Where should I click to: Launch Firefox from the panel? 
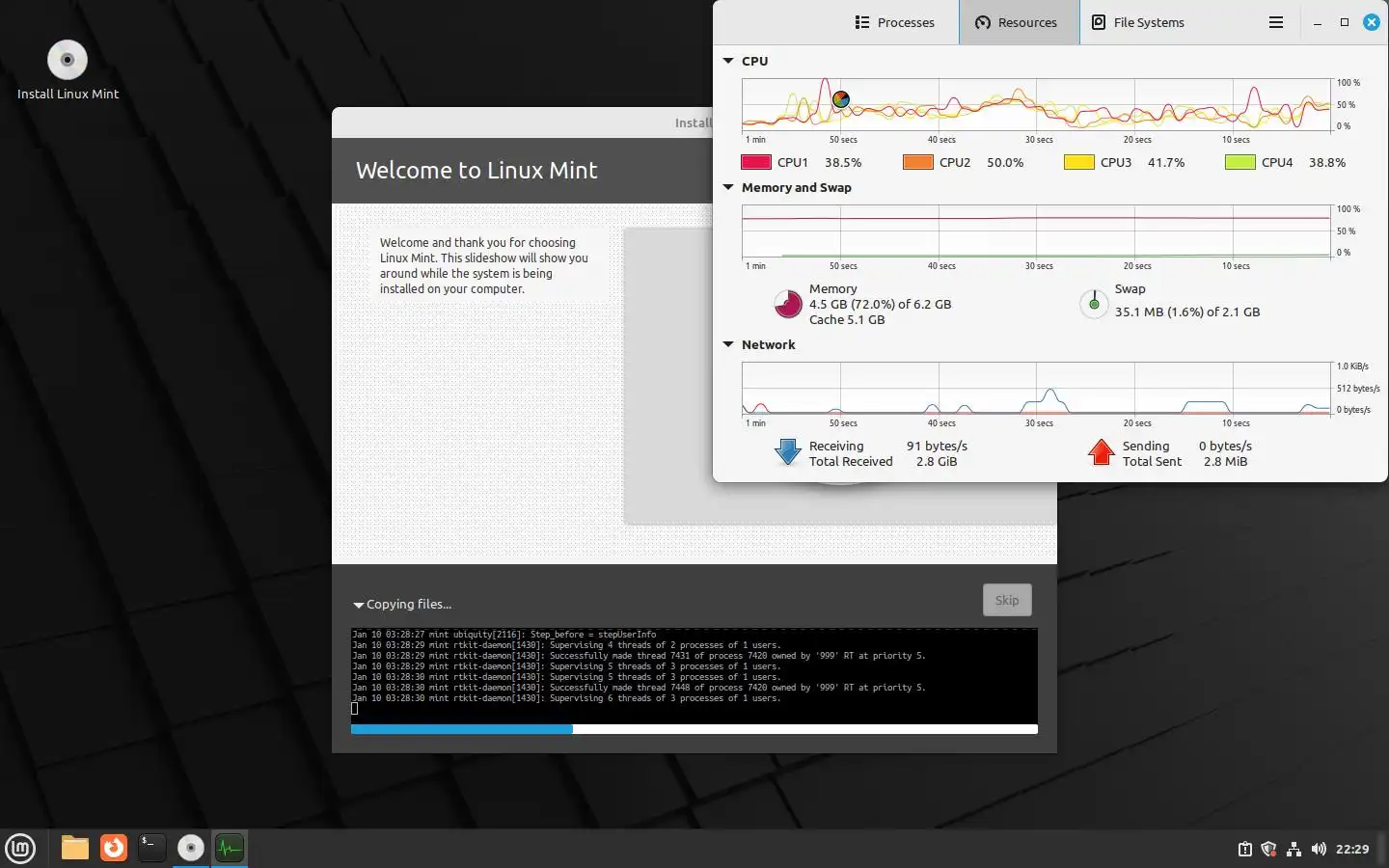coord(114,848)
